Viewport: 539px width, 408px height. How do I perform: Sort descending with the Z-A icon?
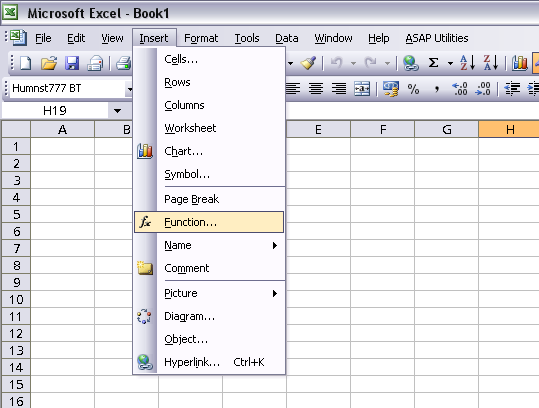[x=491, y=63]
